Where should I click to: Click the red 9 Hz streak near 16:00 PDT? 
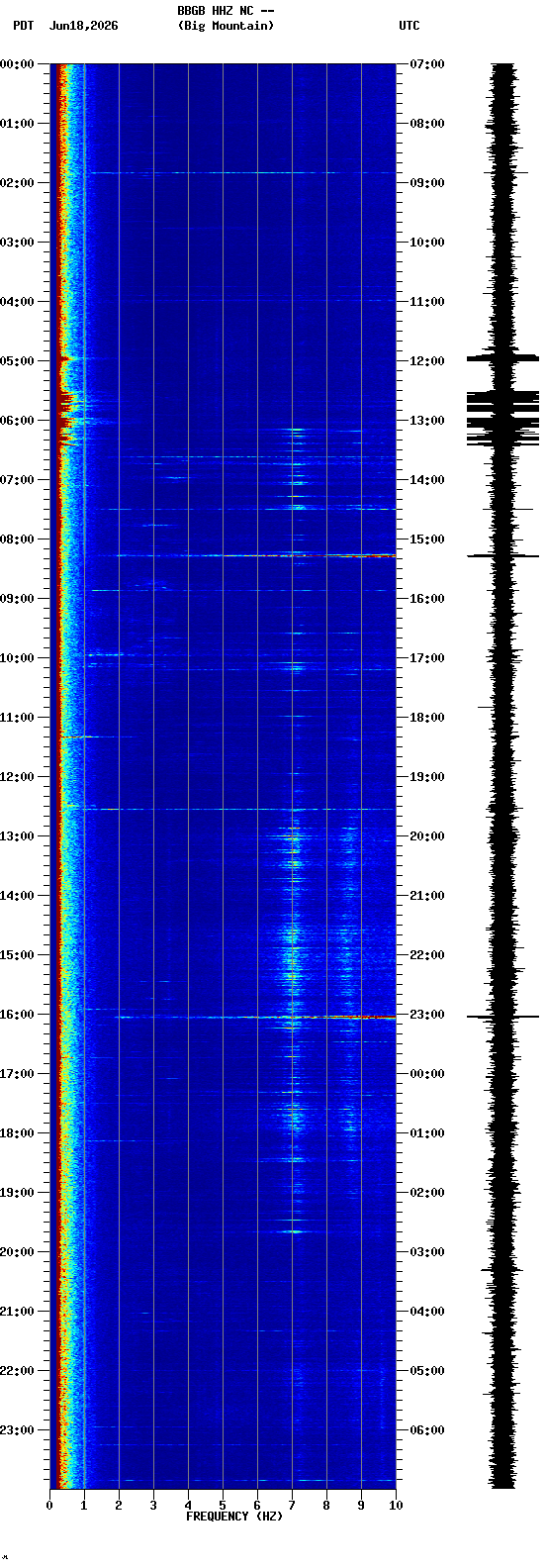click(363, 1017)
